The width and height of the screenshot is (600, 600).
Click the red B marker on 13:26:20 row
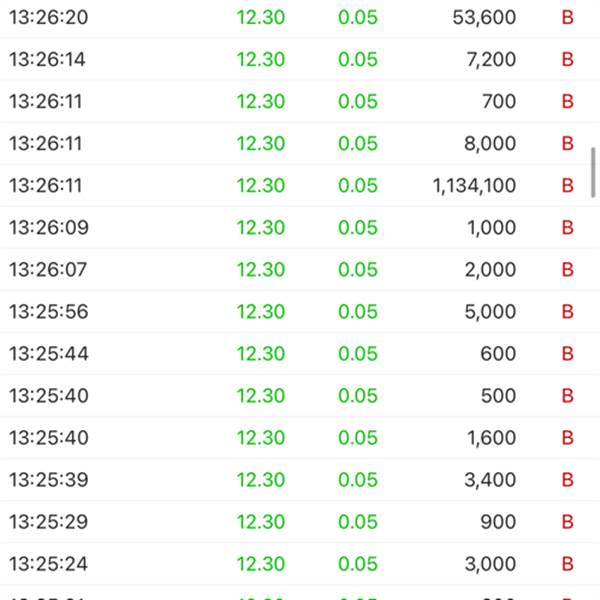(567, 18)
